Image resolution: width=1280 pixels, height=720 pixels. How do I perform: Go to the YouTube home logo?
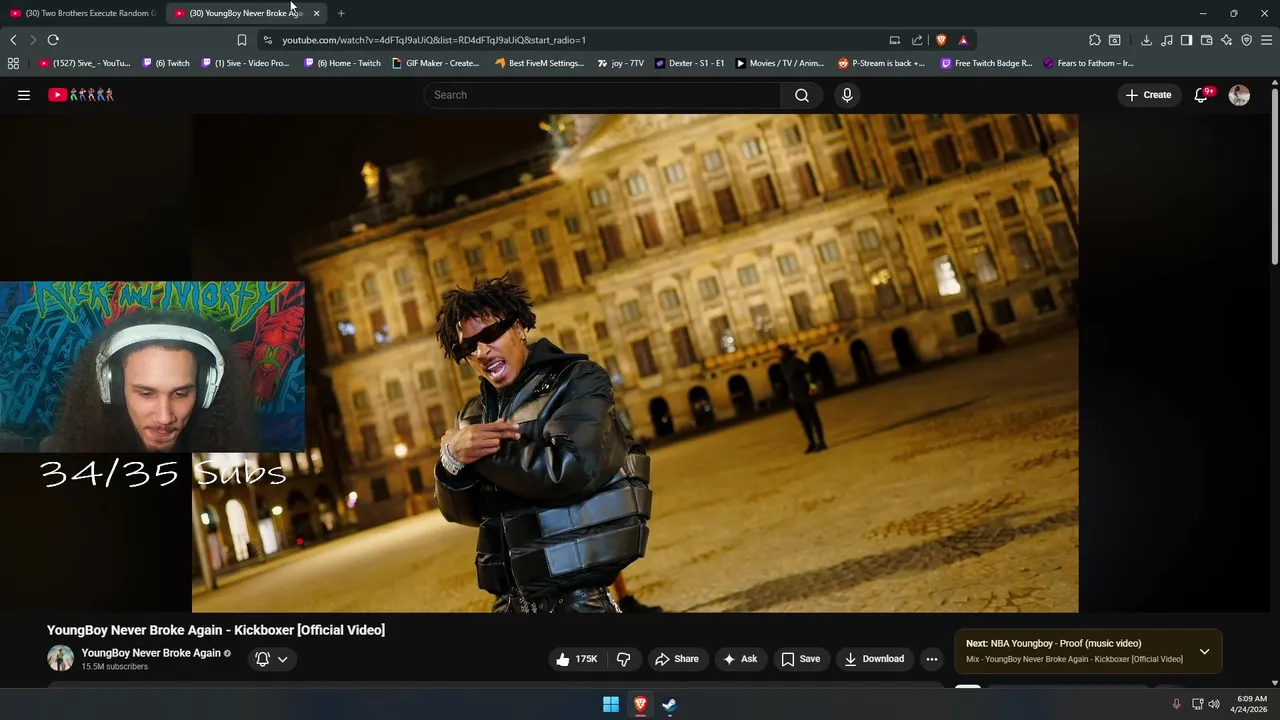81,95
